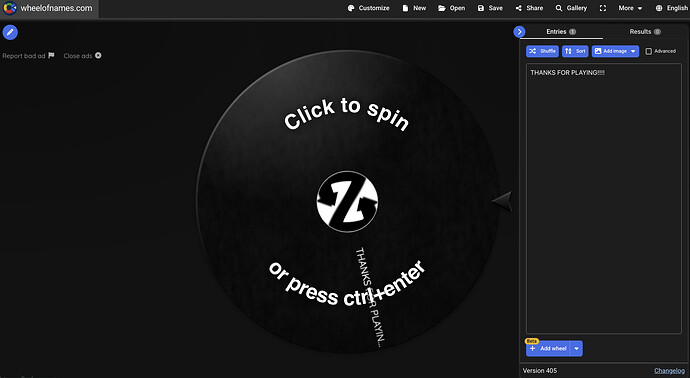This screenshot has width=690, height=378.
Task: Sort the entries alphabetically
Action: point(575,51)
